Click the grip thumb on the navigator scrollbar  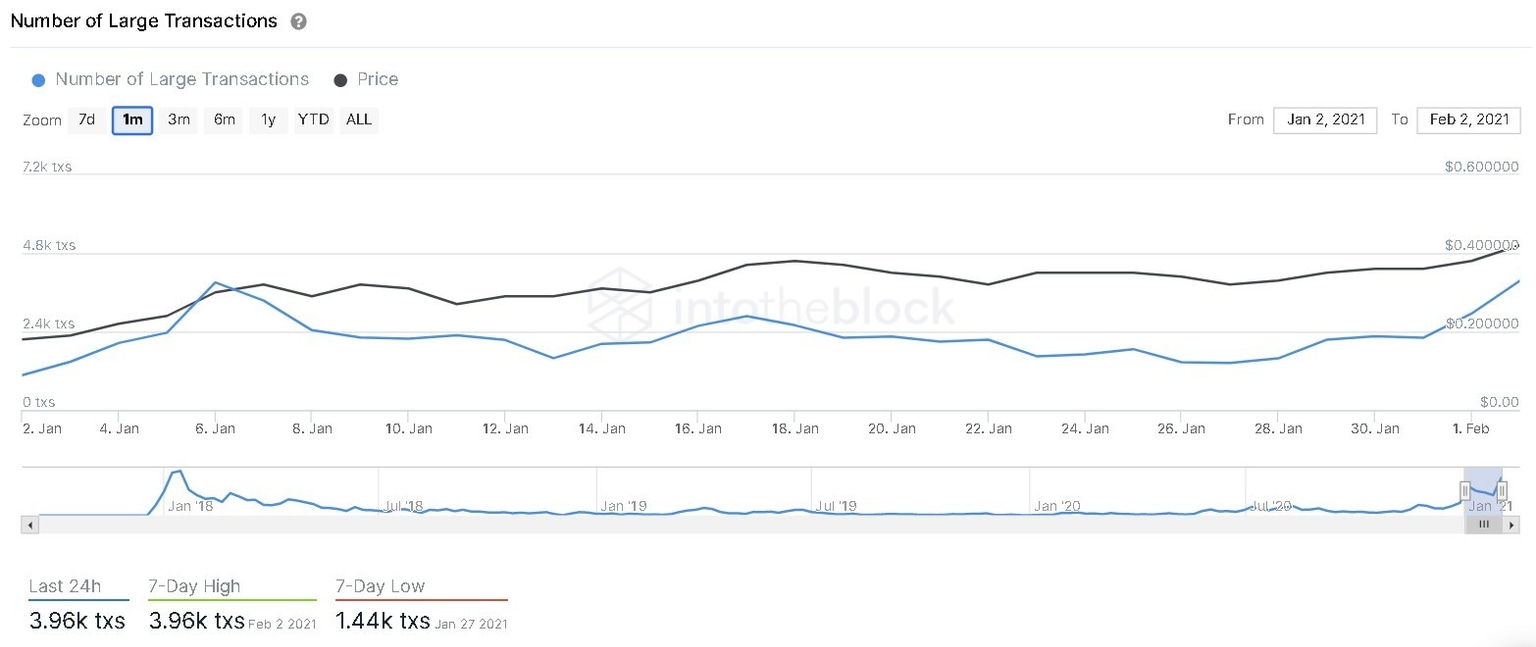1484,524
